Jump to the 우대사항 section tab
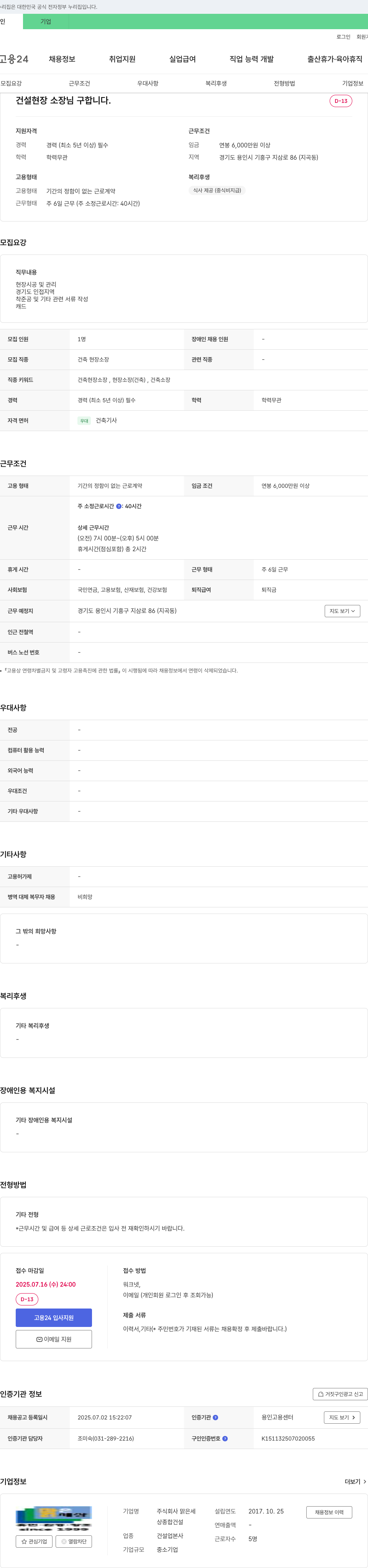 point(148,83)
